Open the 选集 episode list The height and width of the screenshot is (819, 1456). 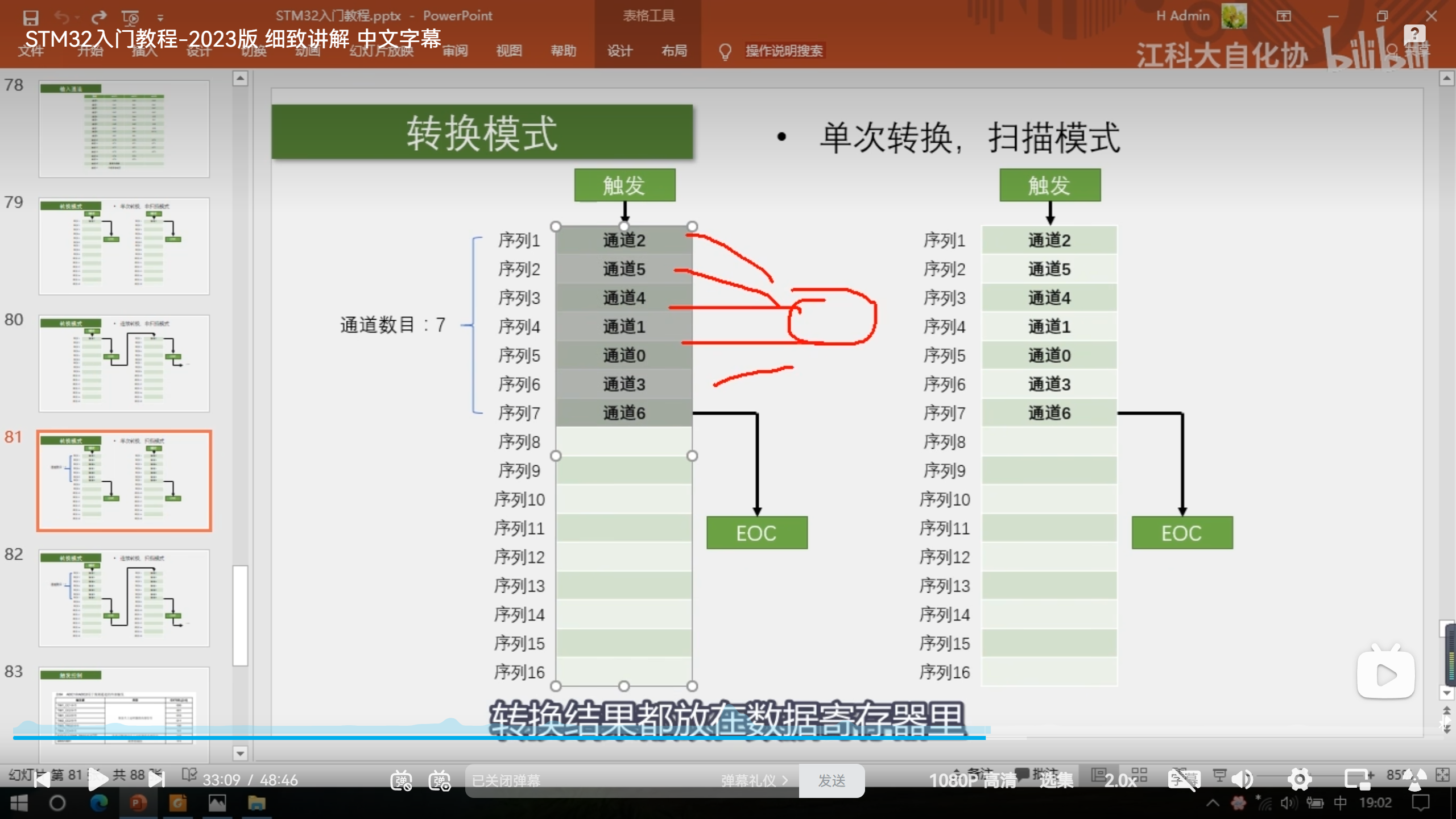(x=1056, y=780)
